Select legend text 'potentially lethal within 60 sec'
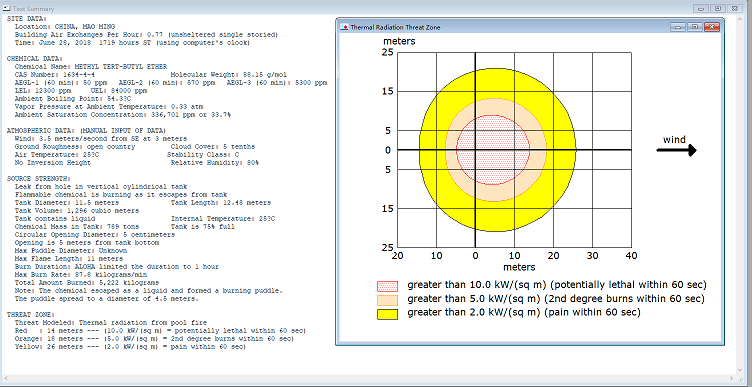 628,285
